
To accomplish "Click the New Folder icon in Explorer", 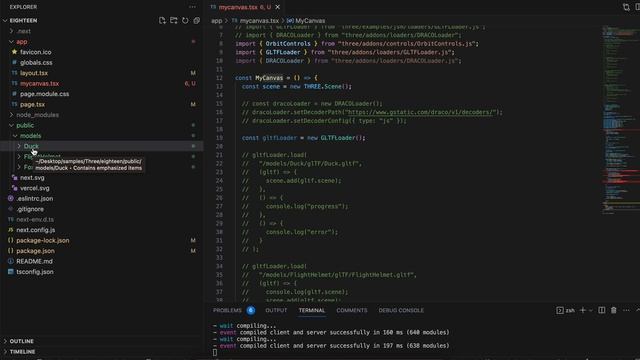I will pos(173,20).
